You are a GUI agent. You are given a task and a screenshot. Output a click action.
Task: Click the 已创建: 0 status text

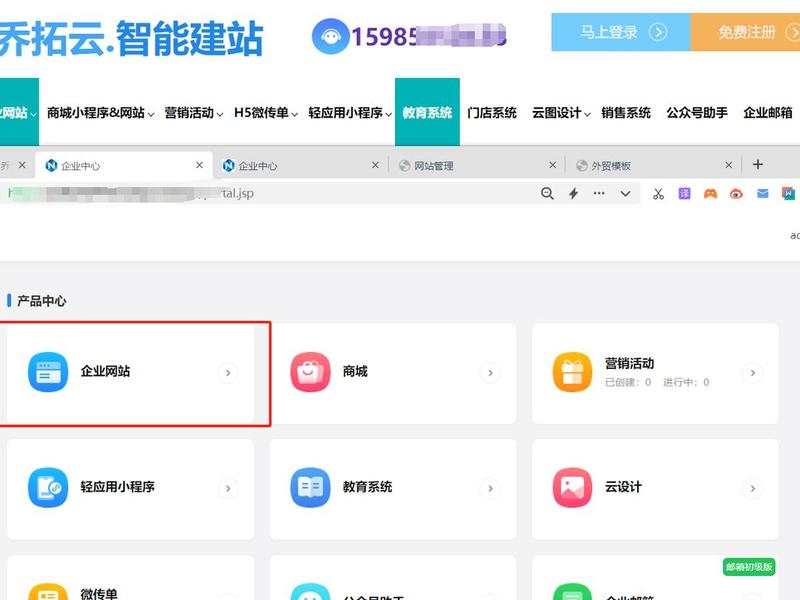[x=628, y=382]
